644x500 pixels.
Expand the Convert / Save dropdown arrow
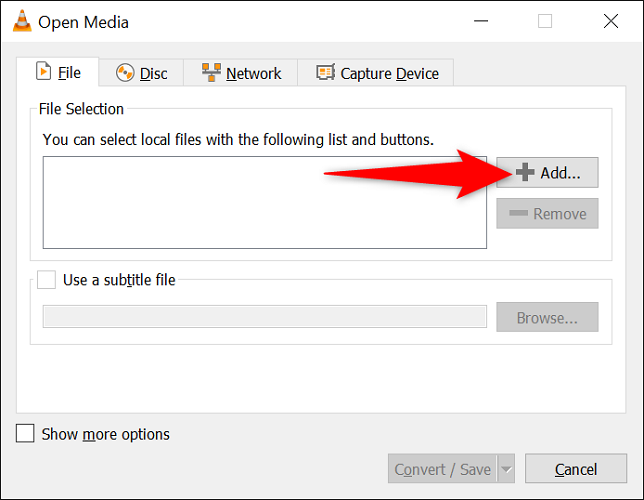[506, 469]
